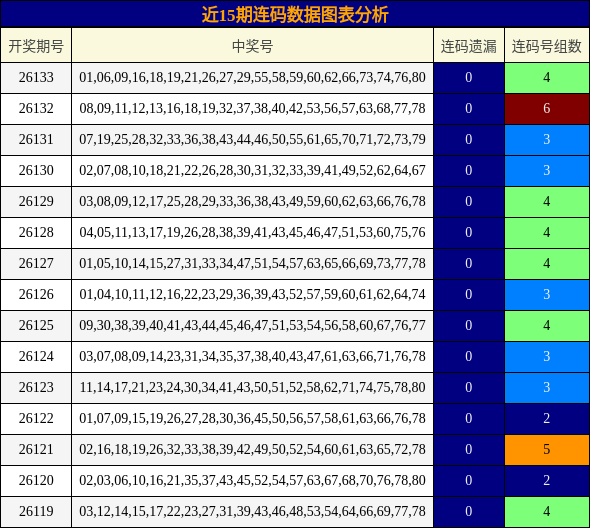Select the 开奖期号 column header

(x=36, y=46)
